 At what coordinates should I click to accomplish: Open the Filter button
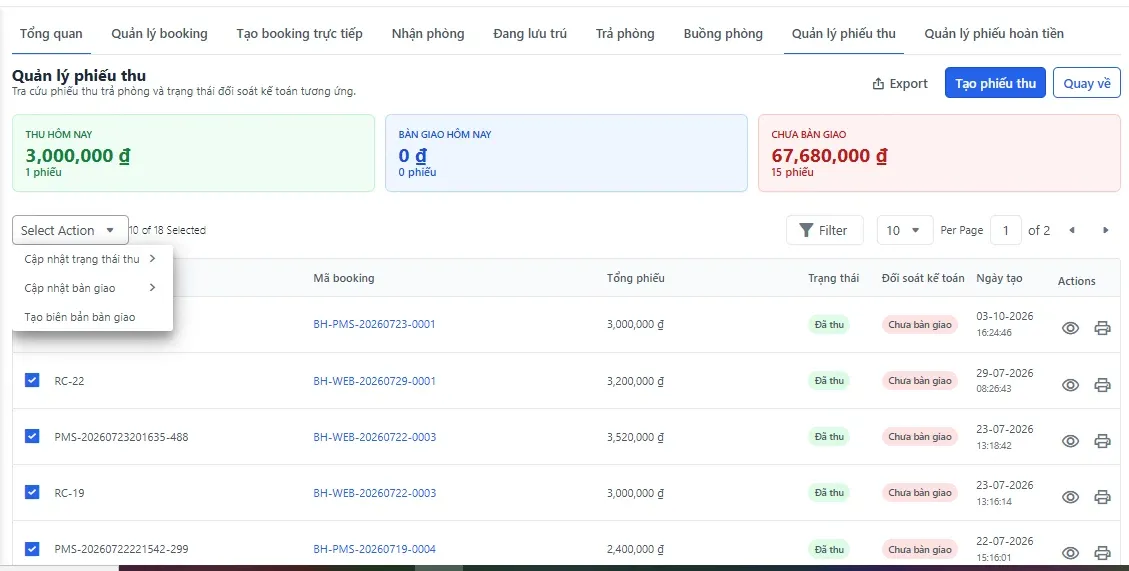pos(824,230)
